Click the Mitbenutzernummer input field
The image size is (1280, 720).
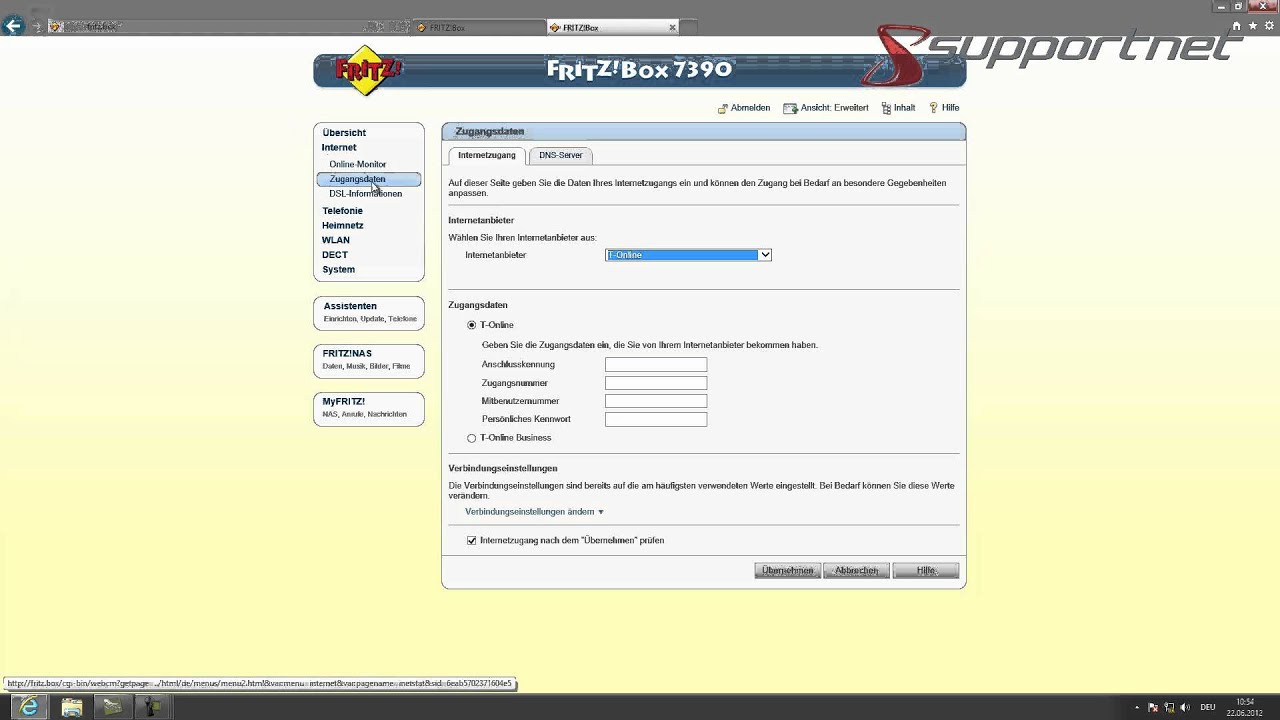pyautogui.click(x=656, y=401)
